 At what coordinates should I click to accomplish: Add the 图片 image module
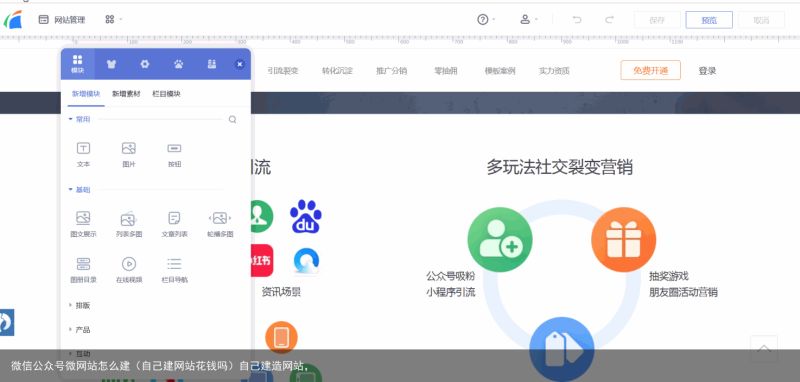click(129, 155)
